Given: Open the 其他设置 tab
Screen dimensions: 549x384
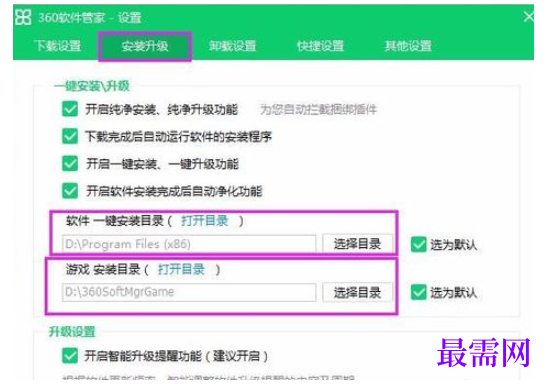Looking at the screenshot, I should pos(408,46).
